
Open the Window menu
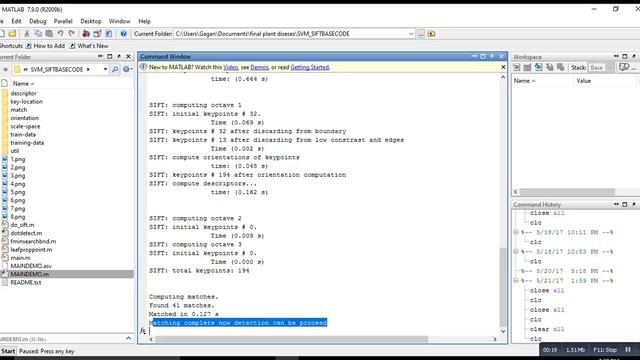119,21
